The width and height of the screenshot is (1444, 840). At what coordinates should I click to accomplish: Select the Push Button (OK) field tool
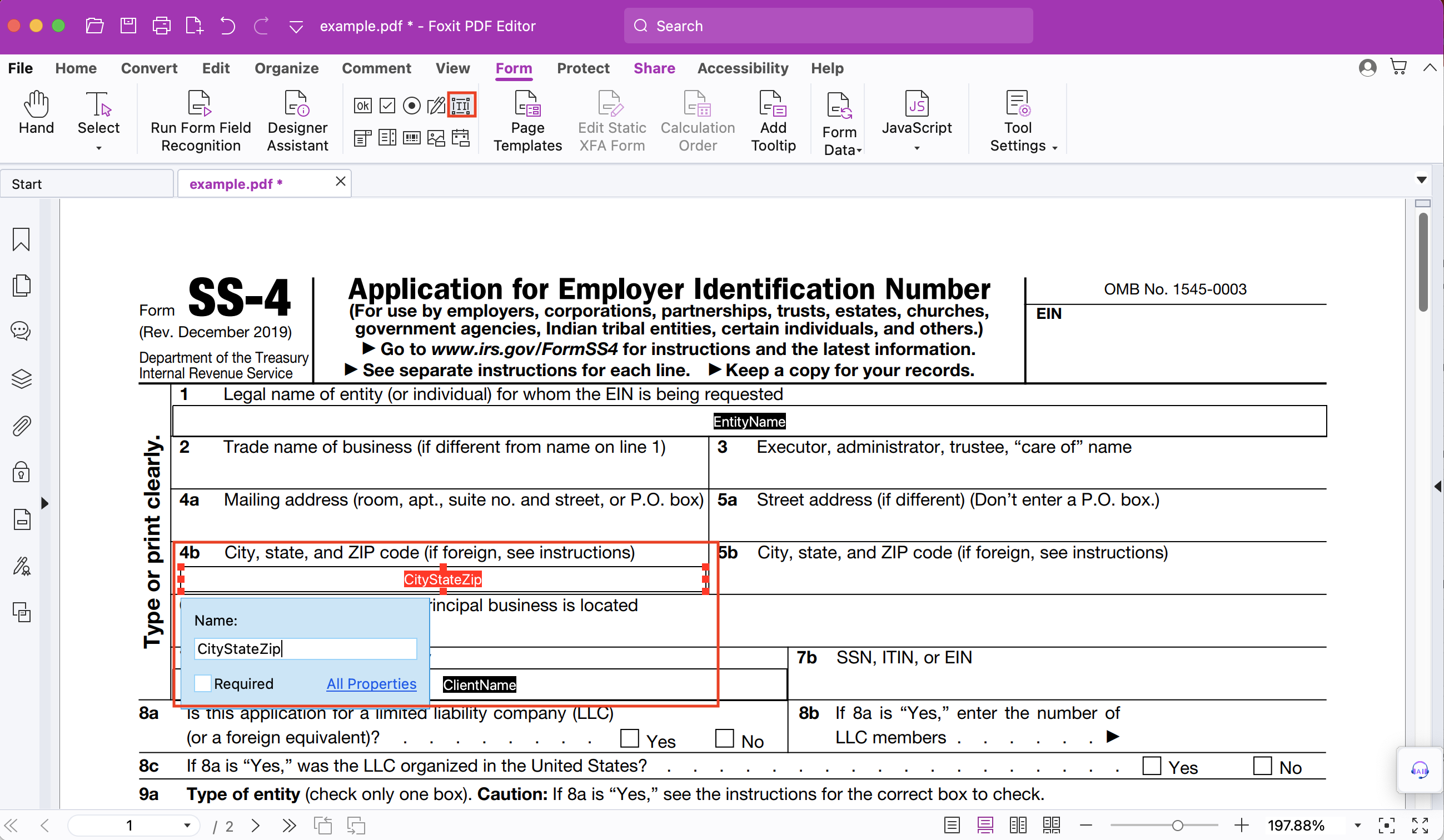(x=363, y=106)
